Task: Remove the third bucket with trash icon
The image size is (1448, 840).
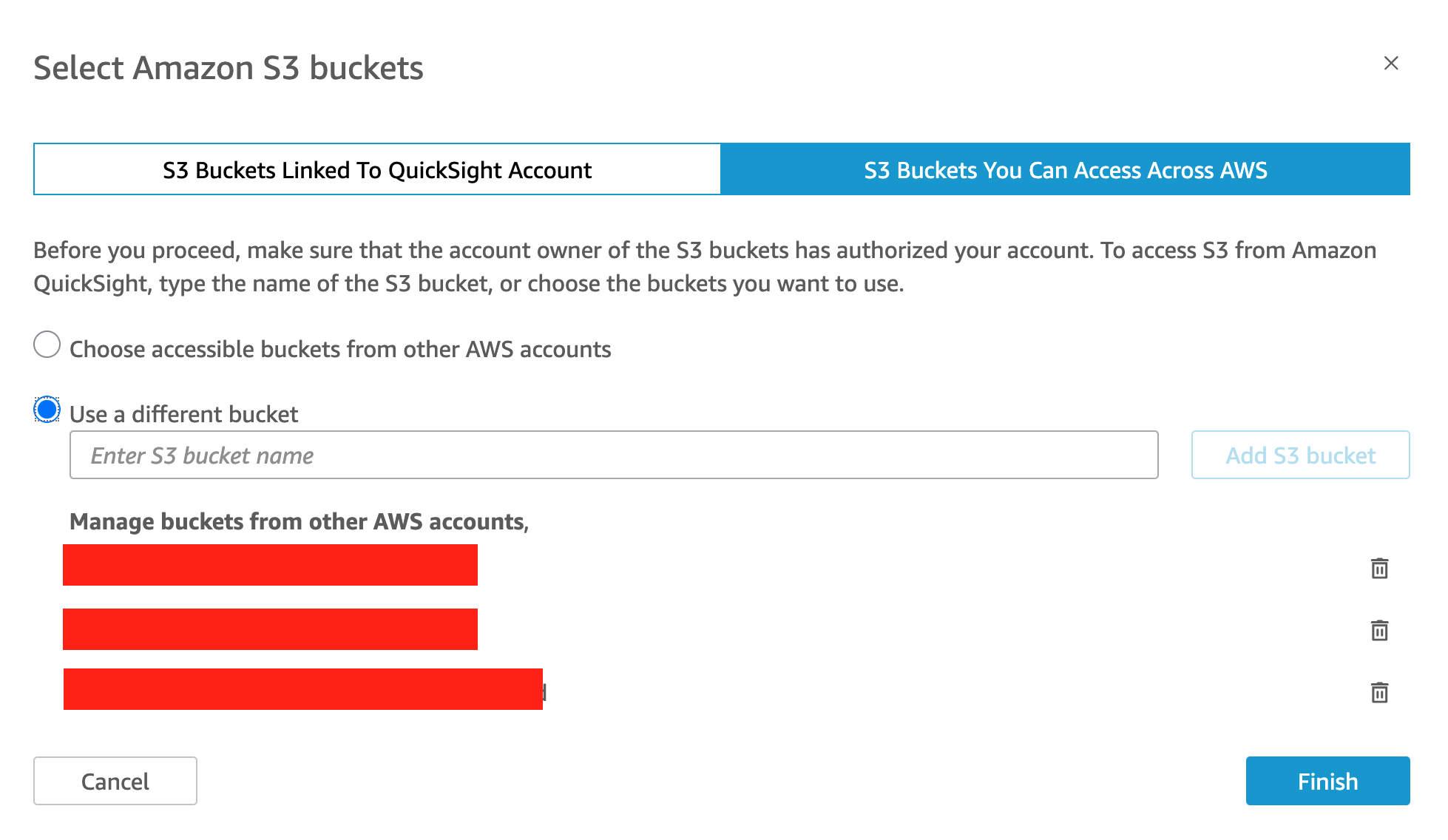Action: pos(1379,693)
